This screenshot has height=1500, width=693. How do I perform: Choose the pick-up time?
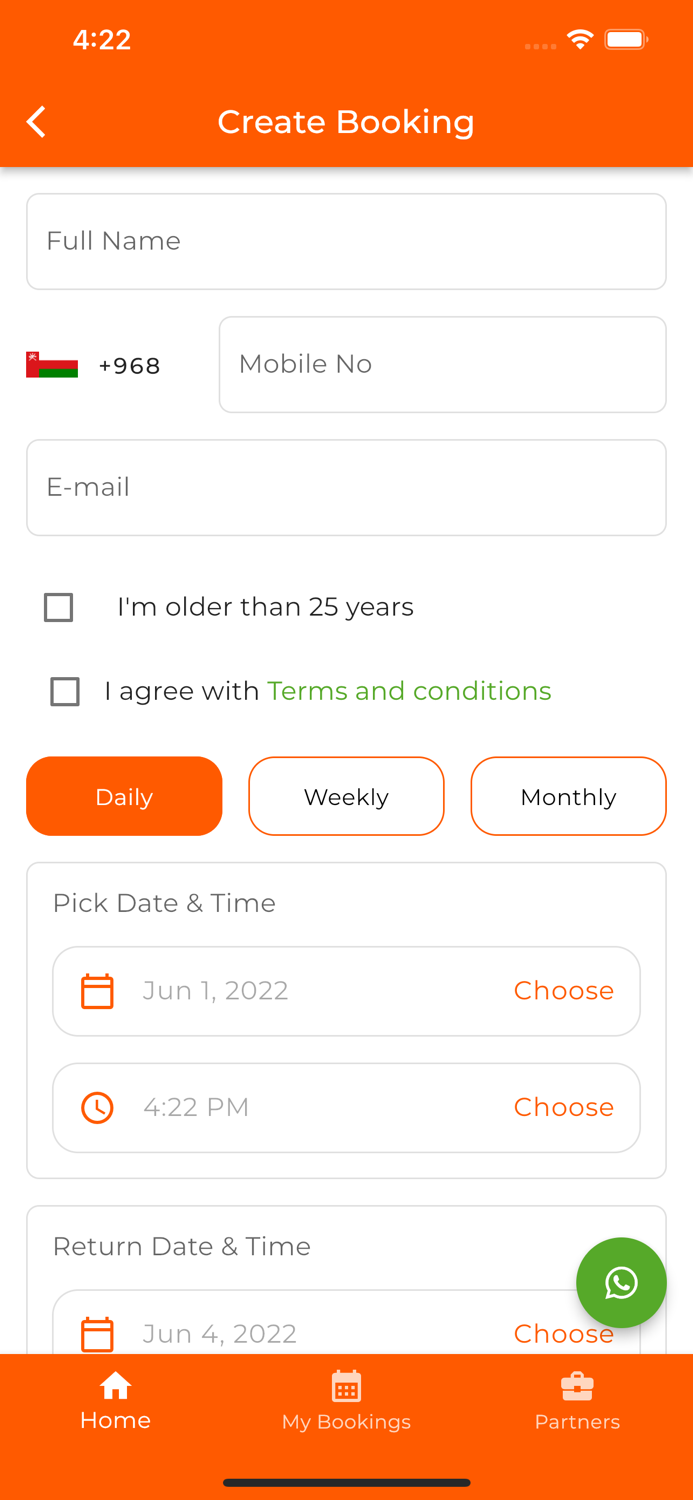[x=563, y=1107]
